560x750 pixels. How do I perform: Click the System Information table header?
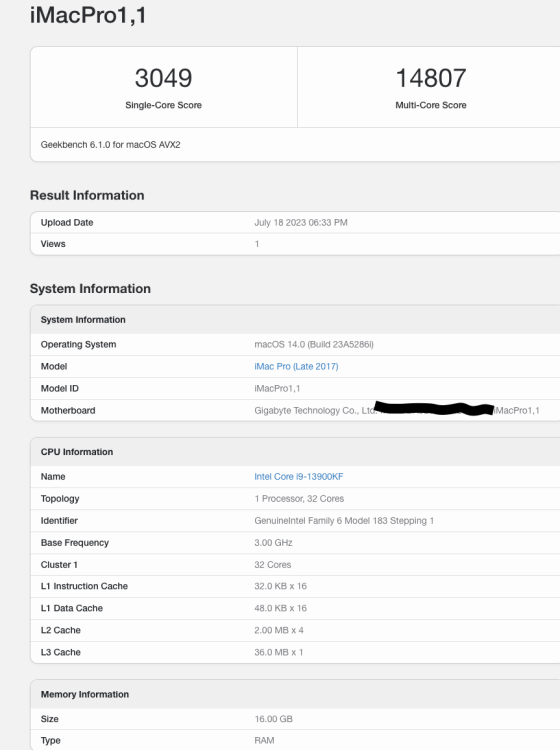[83, 320]
